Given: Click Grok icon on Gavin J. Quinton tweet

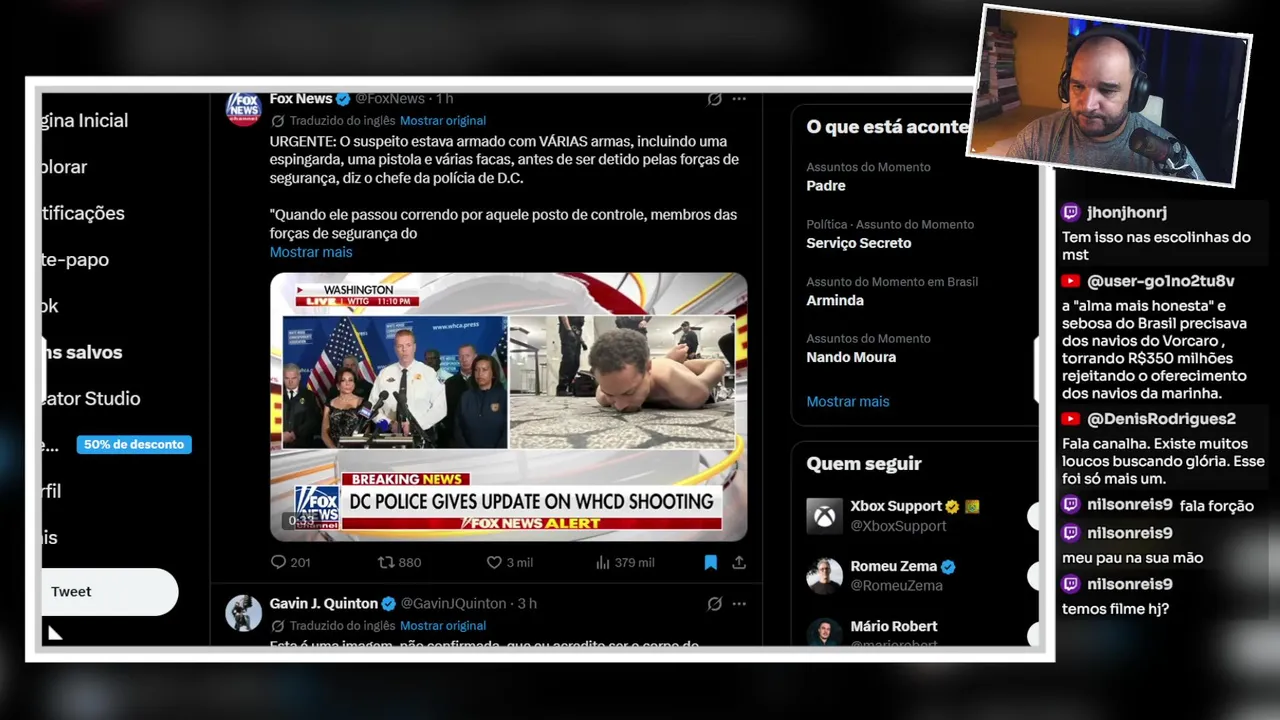Looking at the screenshot, I should 714,604.
